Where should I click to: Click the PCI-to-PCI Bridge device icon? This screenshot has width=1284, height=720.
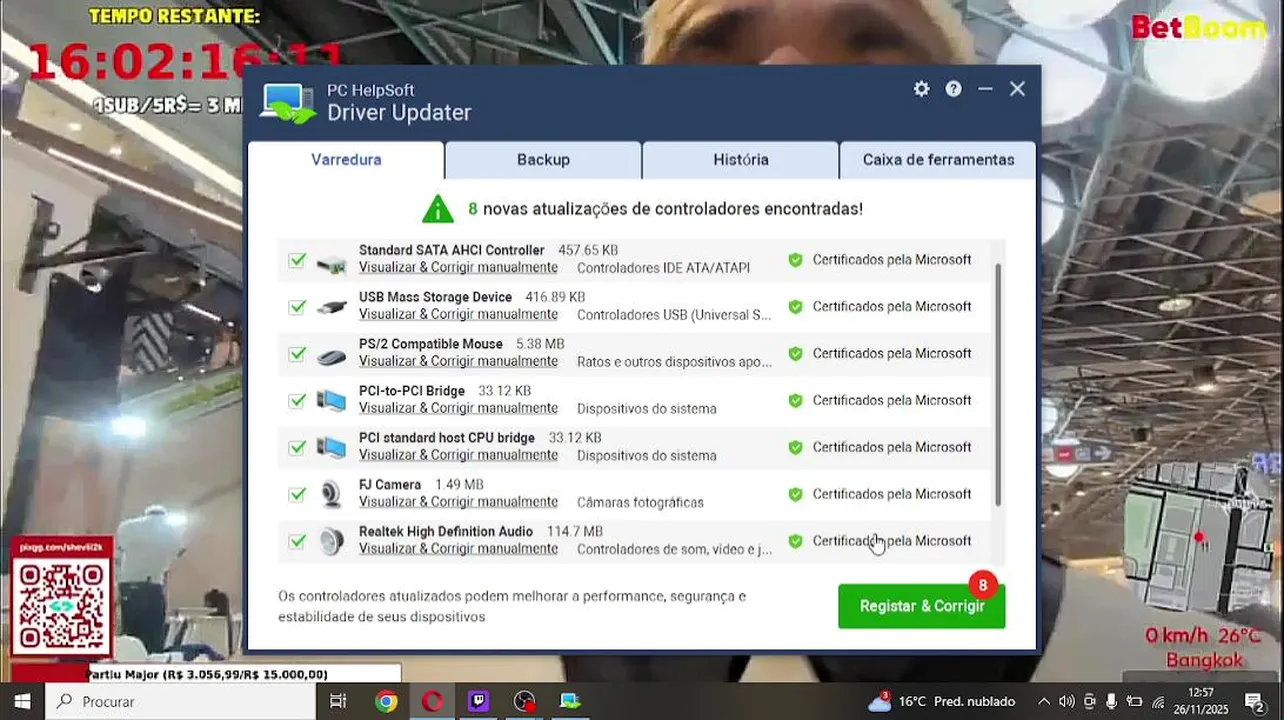click(331, 401)
